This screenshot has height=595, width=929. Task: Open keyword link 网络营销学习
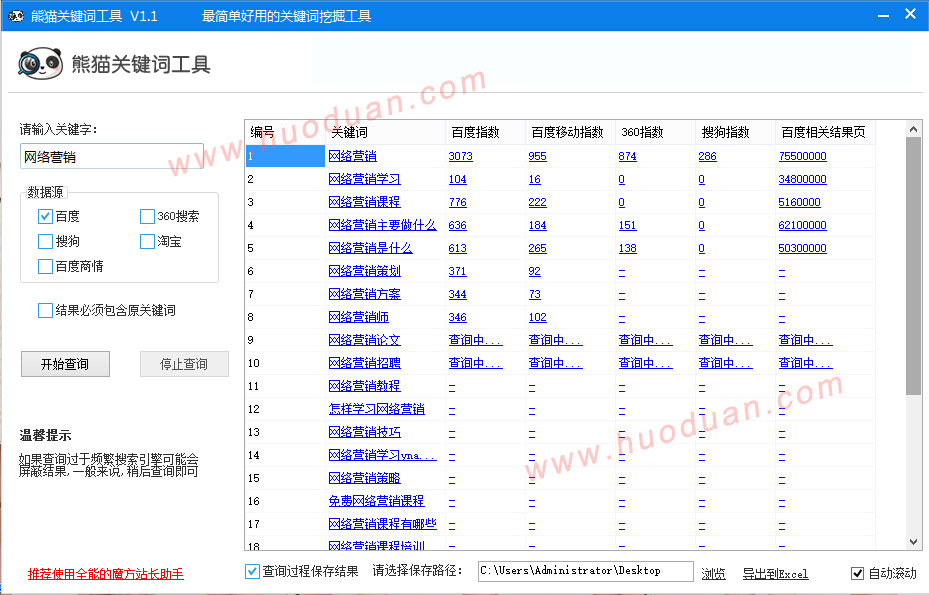(x=364, y=179)
